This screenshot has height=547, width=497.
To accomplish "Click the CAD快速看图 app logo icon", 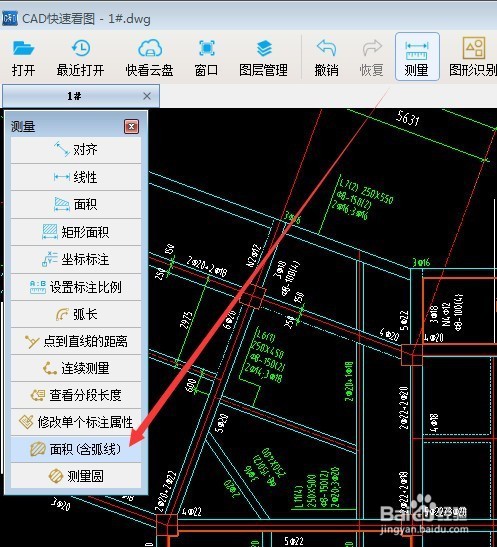I will coord(9,18).
